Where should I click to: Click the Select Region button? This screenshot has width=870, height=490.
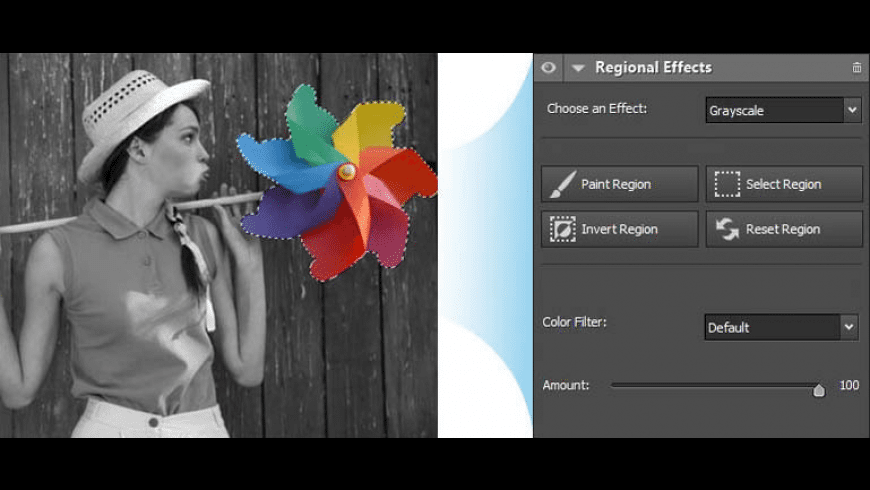(x=784, y=184)
